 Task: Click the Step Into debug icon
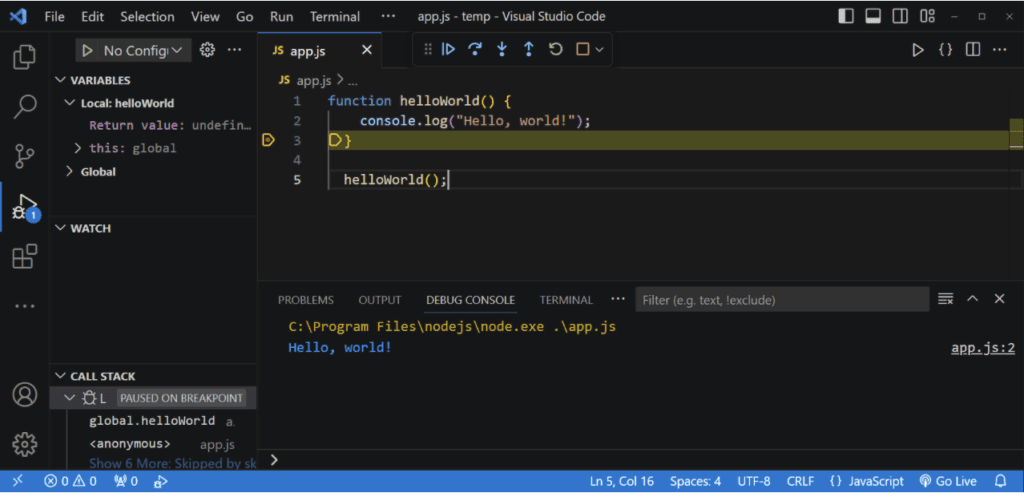(x=502, y=49)
